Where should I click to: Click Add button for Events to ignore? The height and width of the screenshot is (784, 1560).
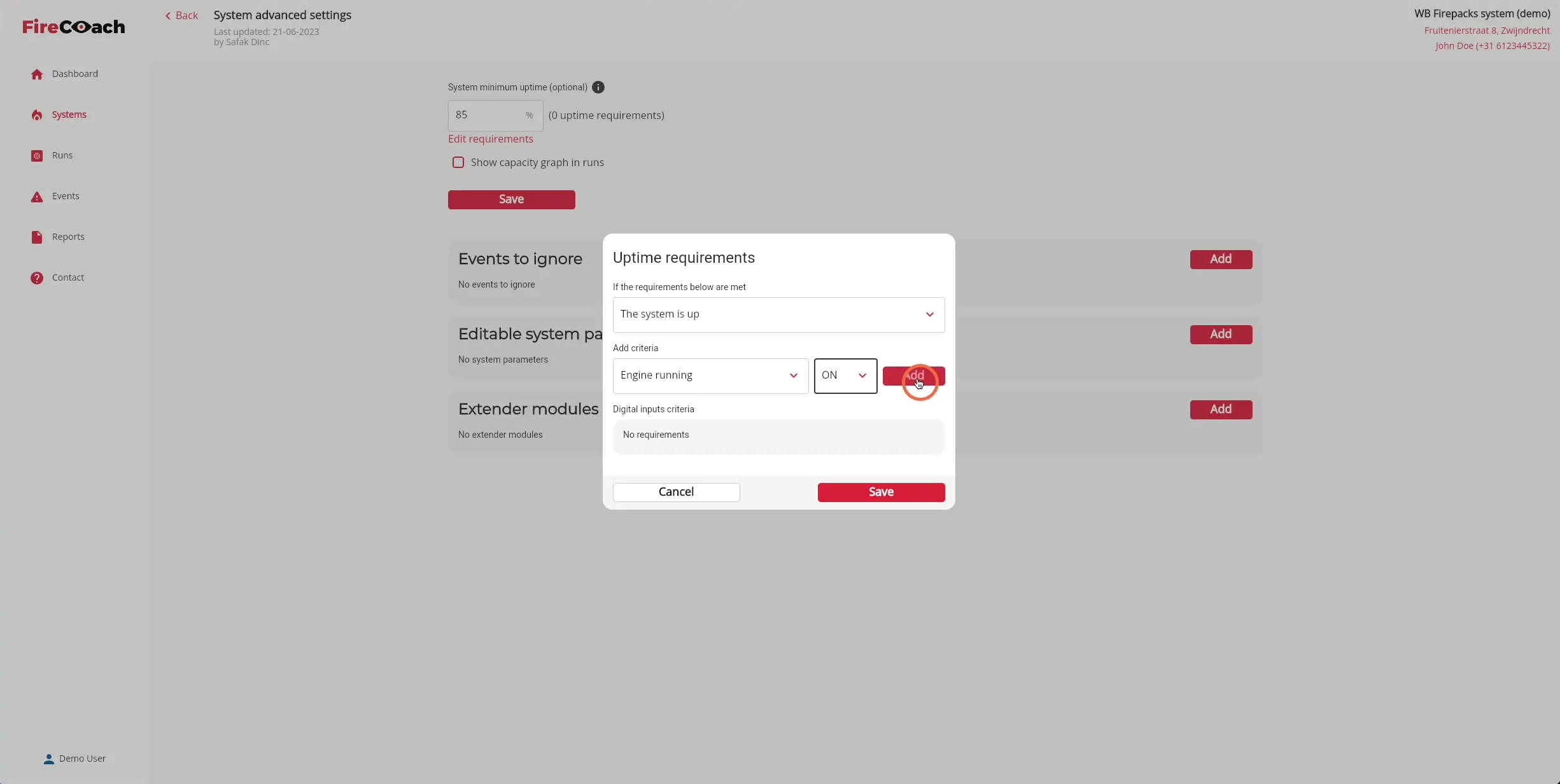click(1221, 259)
